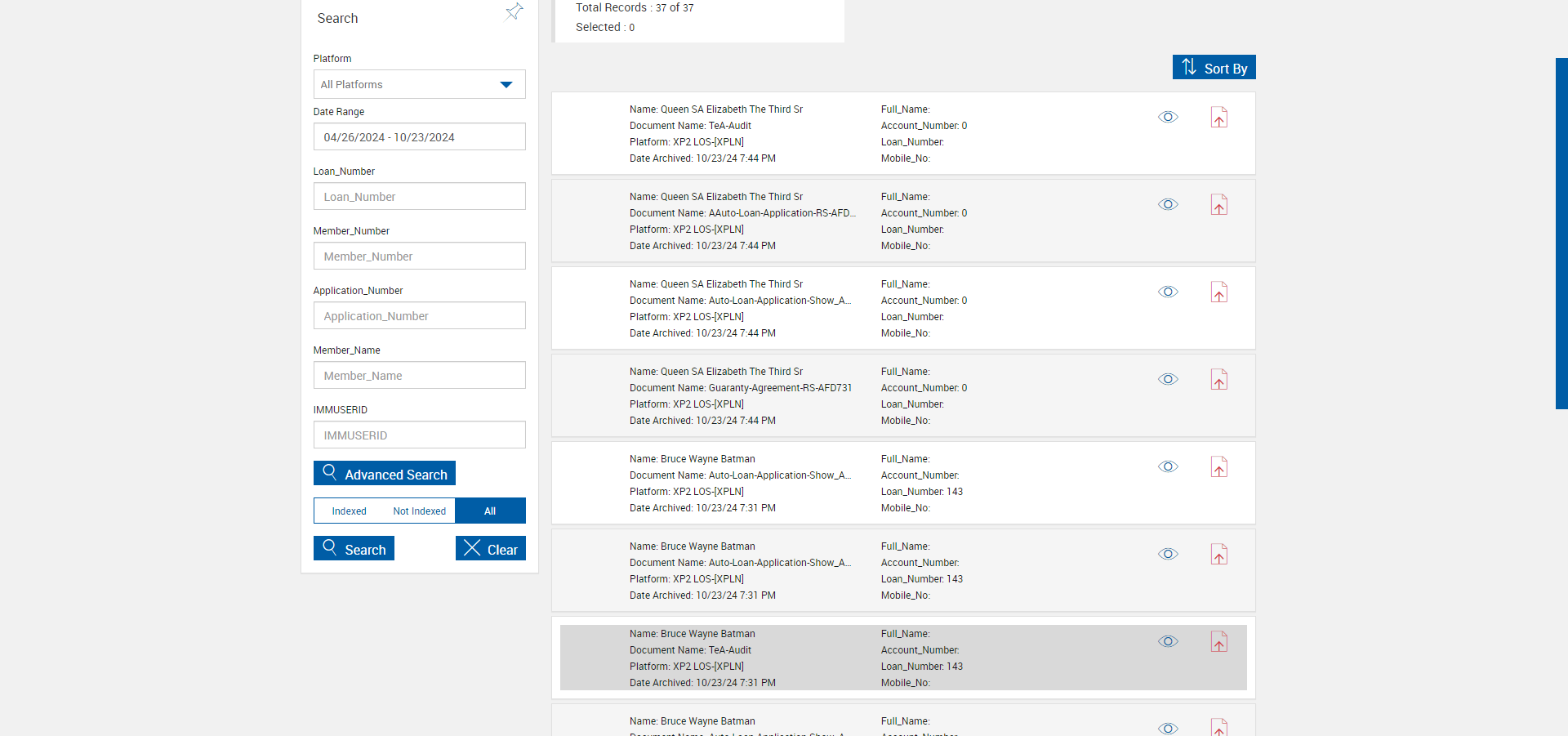Select the Queen Elizabeth TeA-Audit record row

click(903, 133)
